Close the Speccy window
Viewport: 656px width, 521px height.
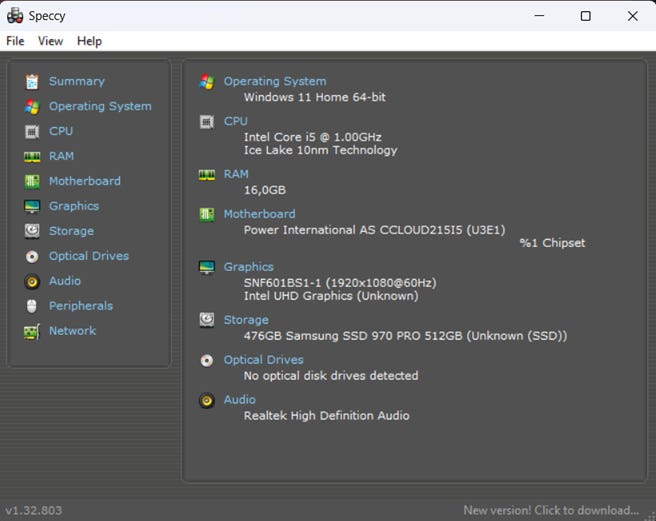pos(633,16)
